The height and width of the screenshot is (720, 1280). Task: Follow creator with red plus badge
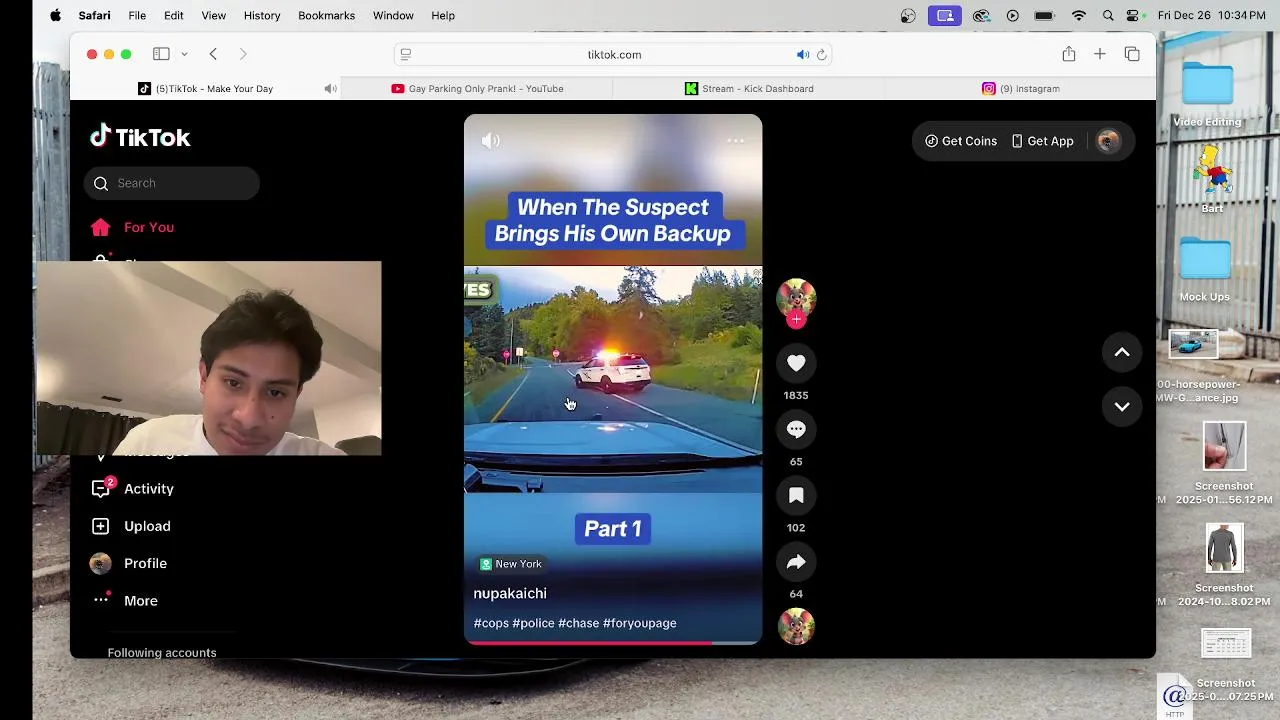tap(796, 319)
